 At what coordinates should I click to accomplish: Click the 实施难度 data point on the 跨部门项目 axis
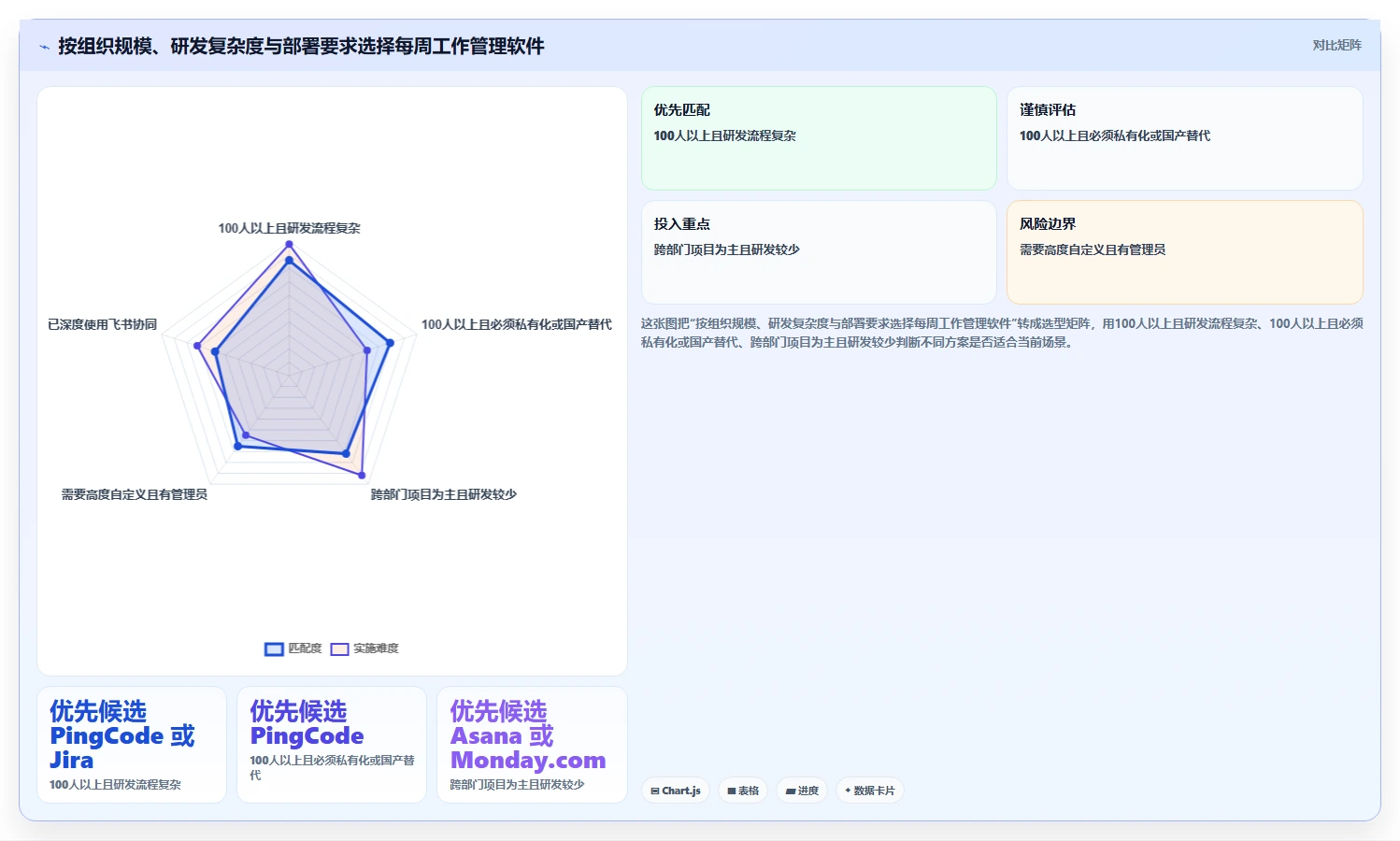click(362, 475)
